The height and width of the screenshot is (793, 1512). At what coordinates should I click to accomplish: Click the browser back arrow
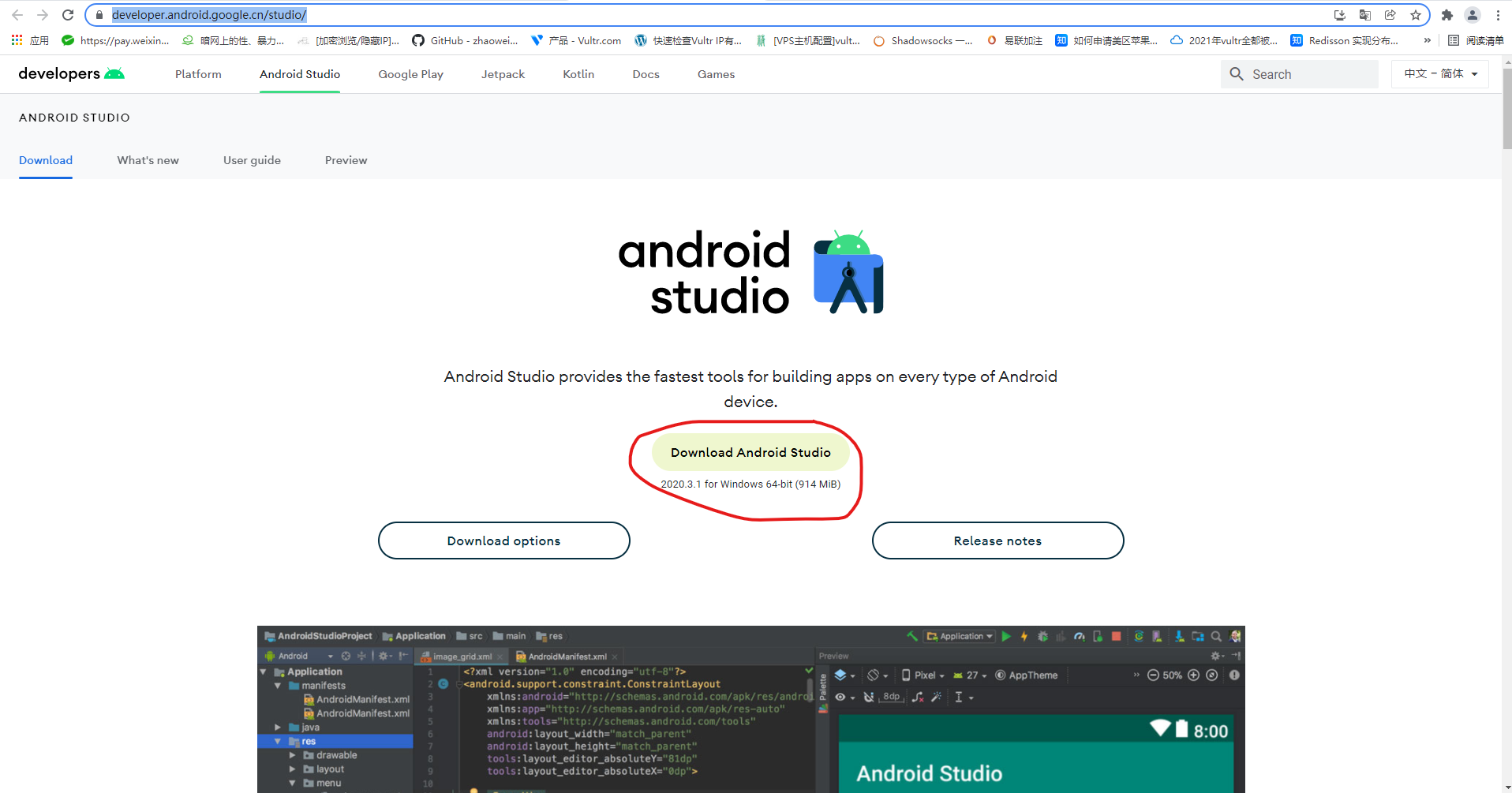click(17, 15)
